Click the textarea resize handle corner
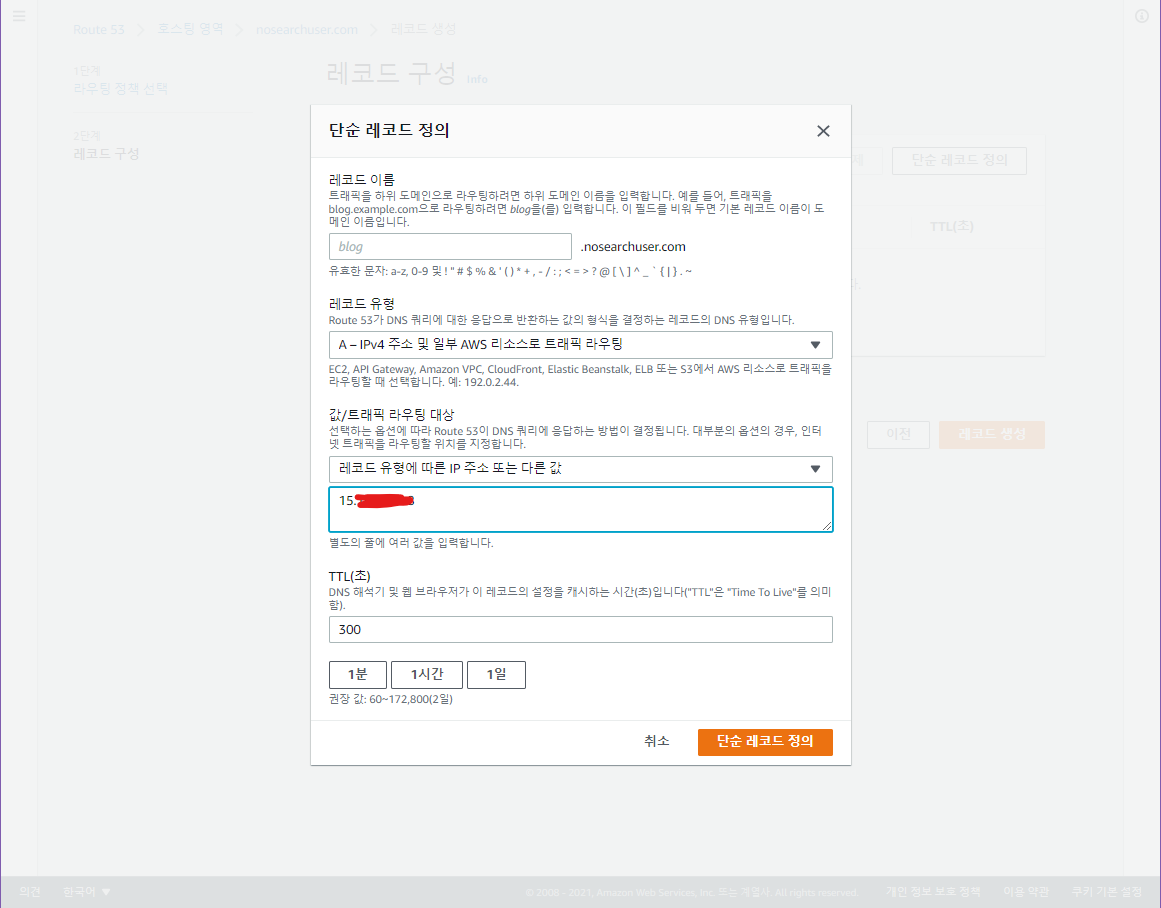The image size is (1161, 908). click(826, 525)
